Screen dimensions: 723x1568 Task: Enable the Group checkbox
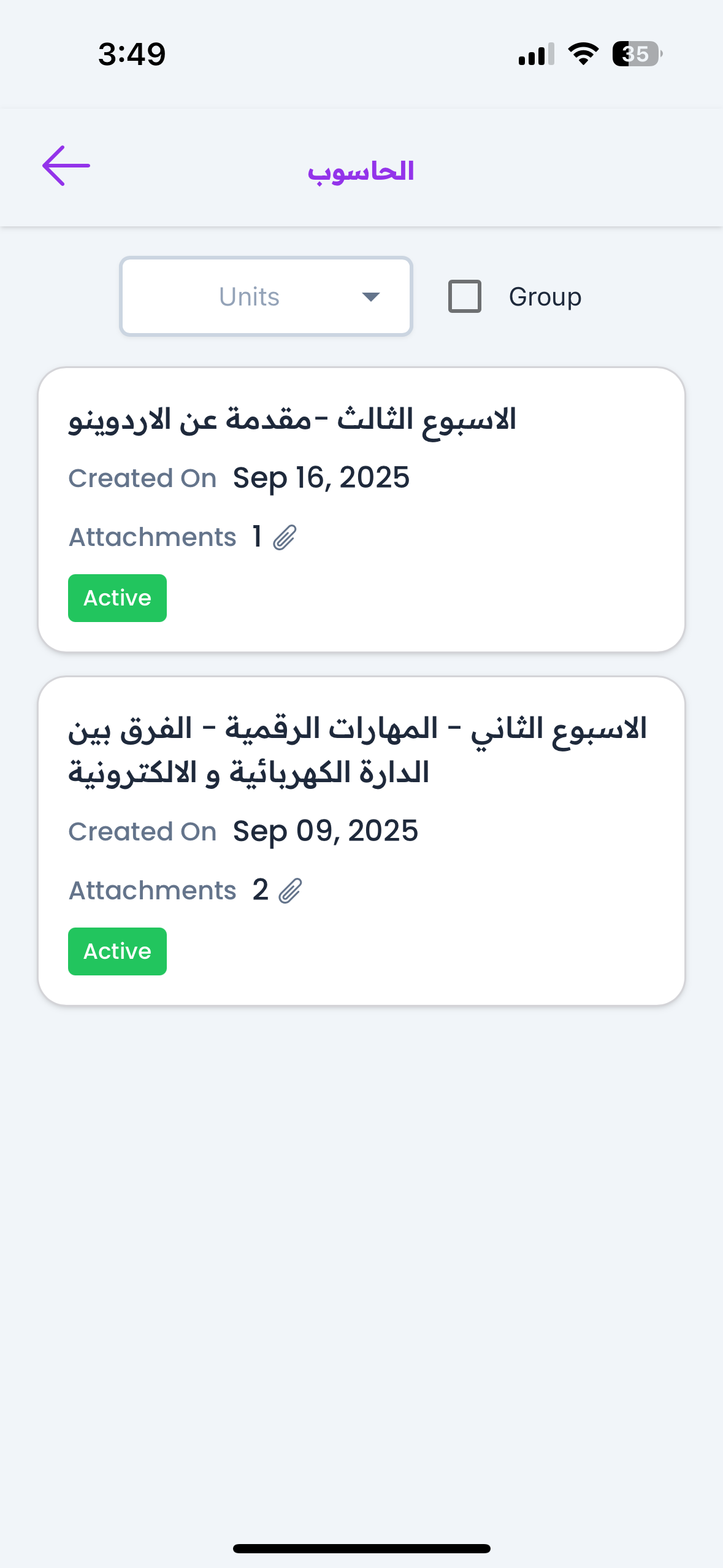point(465,296)
